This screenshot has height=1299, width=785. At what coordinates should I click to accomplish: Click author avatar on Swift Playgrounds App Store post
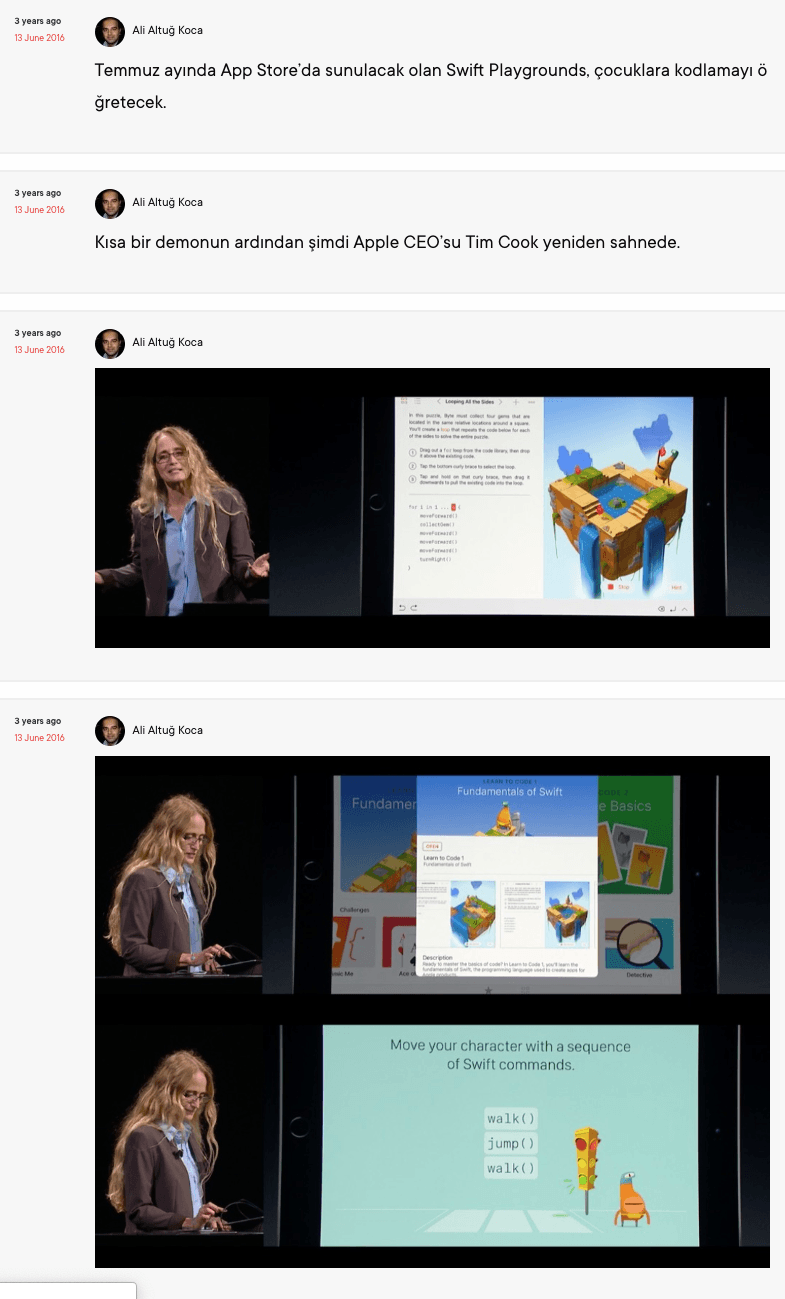(x=110, y=32)
